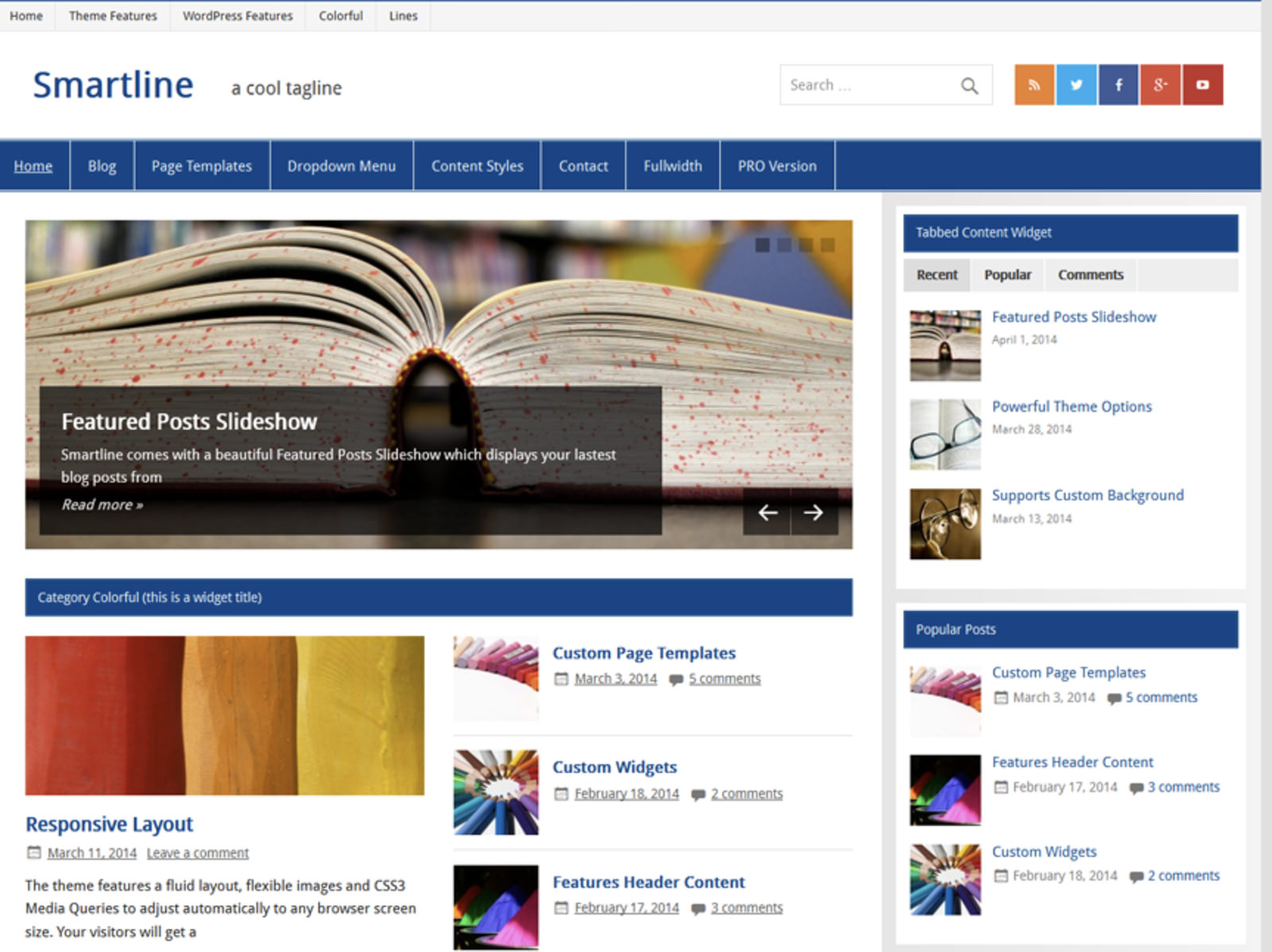Viewport: 1272px width, 952px height.
Task: Click the Read more link on slideshow
Action: click(102, 505)
